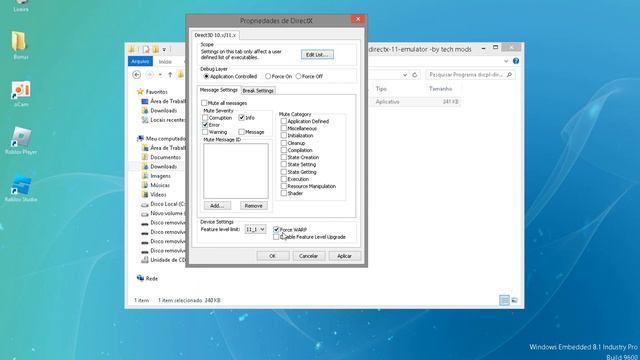The width and height of the screenshot is (640, 360).
Task: Switch to Break Settings tab
Action: 258,91
